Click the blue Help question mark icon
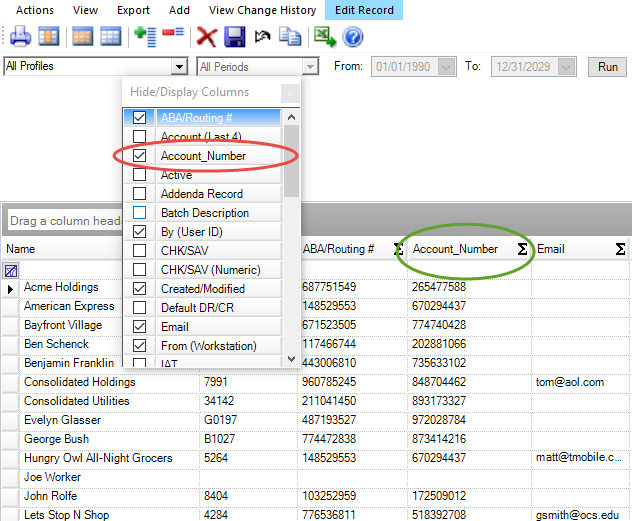 352,38
